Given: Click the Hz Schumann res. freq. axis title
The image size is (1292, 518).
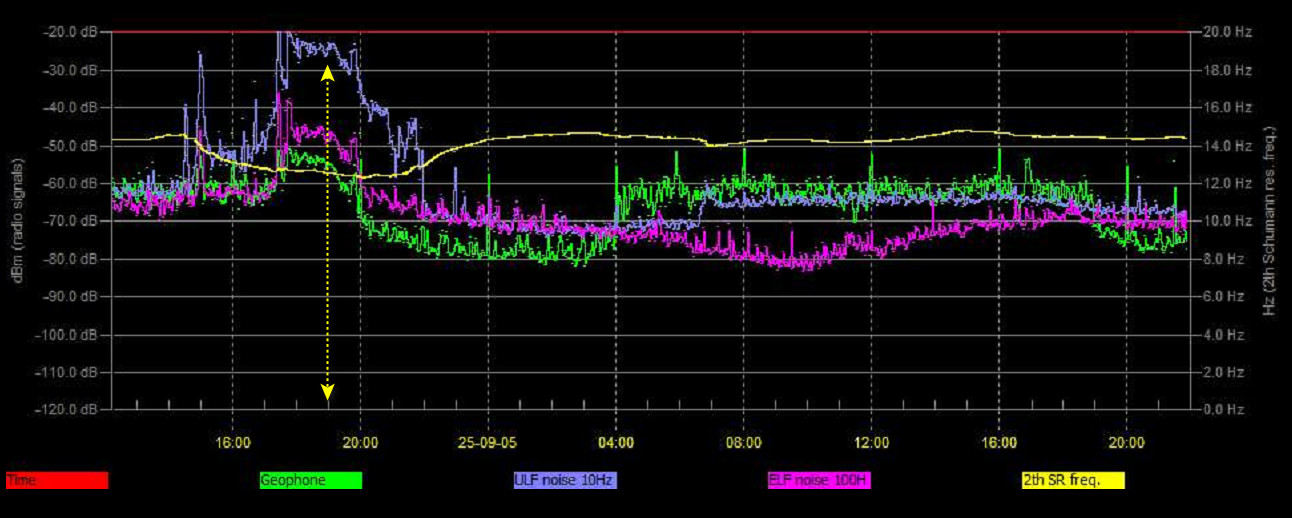Looking at the screenshot, I should click(x=1272, y=220).
